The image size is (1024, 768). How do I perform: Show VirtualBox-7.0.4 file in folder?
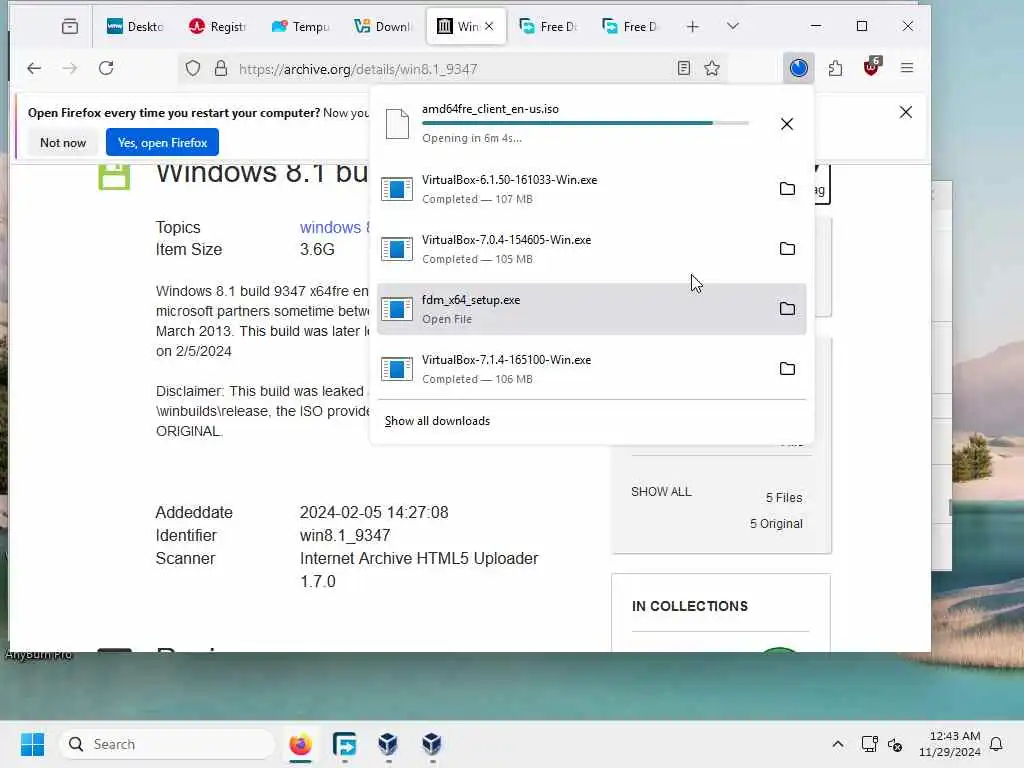[x=788, y=249]
